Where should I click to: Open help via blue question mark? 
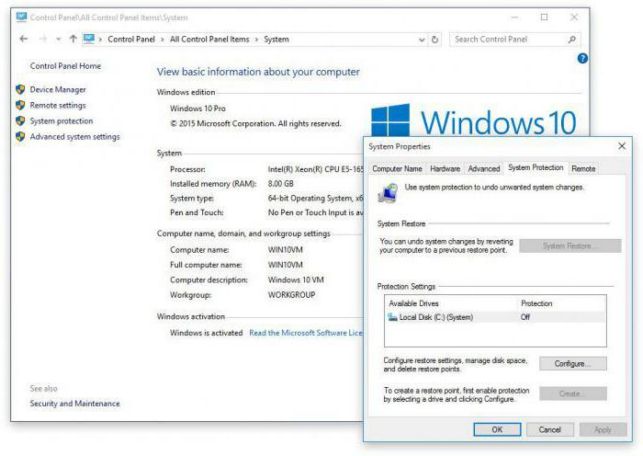(x=582, y=58)
